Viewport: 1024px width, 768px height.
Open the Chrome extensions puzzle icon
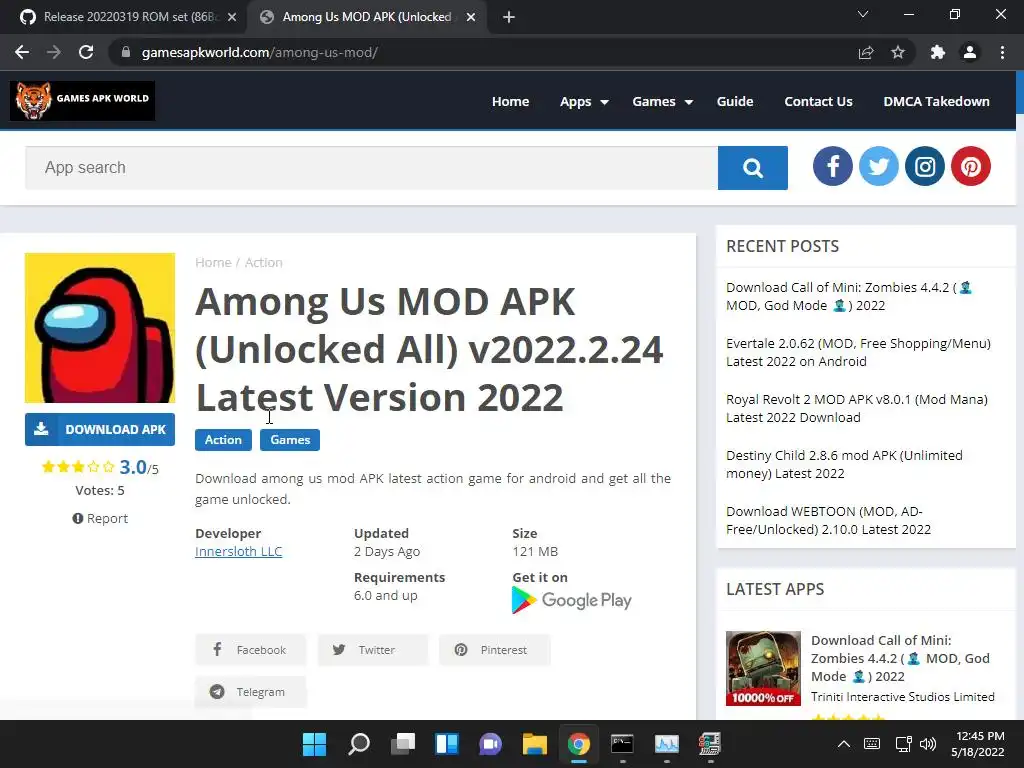click(938, 52)
